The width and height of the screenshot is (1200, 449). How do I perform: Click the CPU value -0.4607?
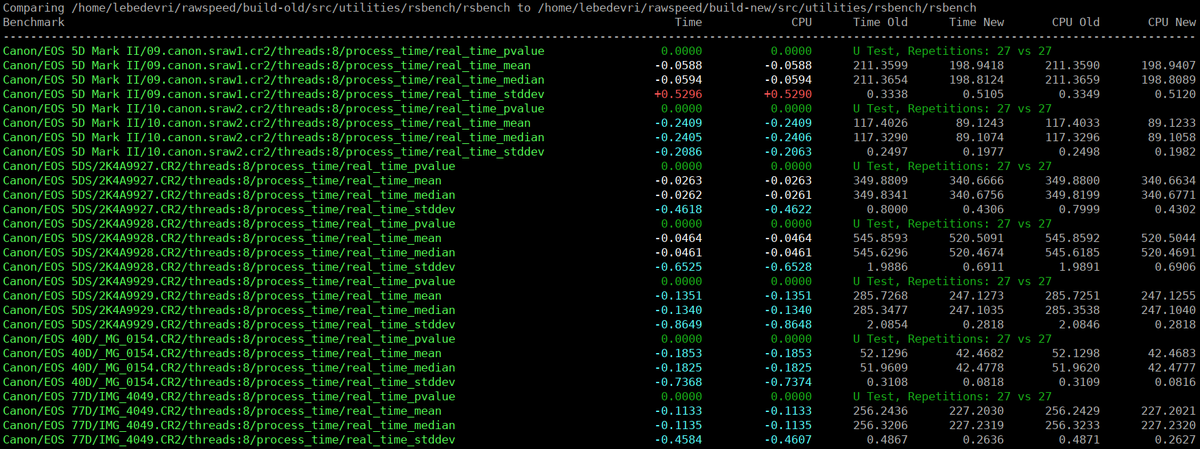pos(788,440)
